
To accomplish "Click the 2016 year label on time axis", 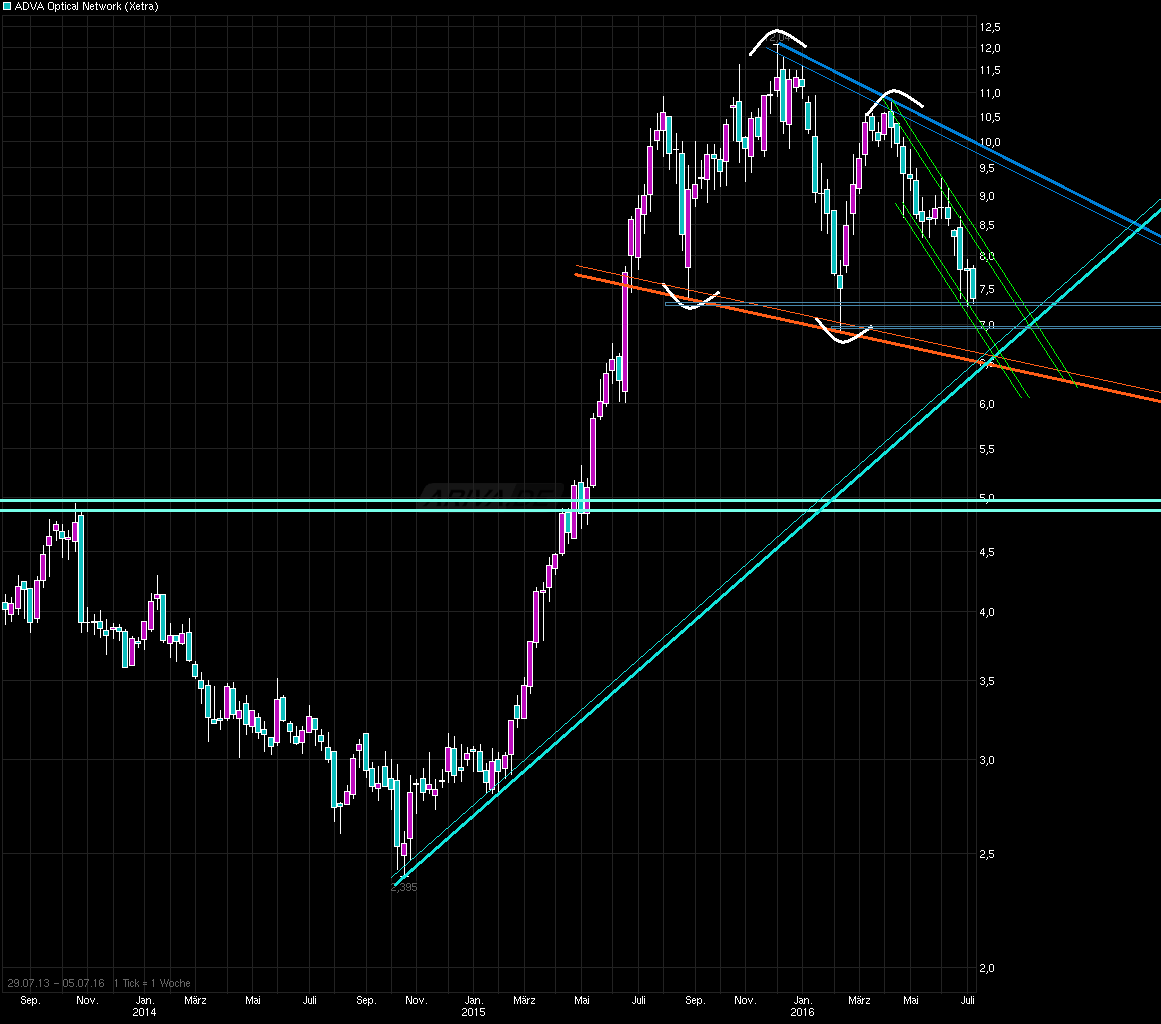I will pyautogui.click(x=802, y=1012).
